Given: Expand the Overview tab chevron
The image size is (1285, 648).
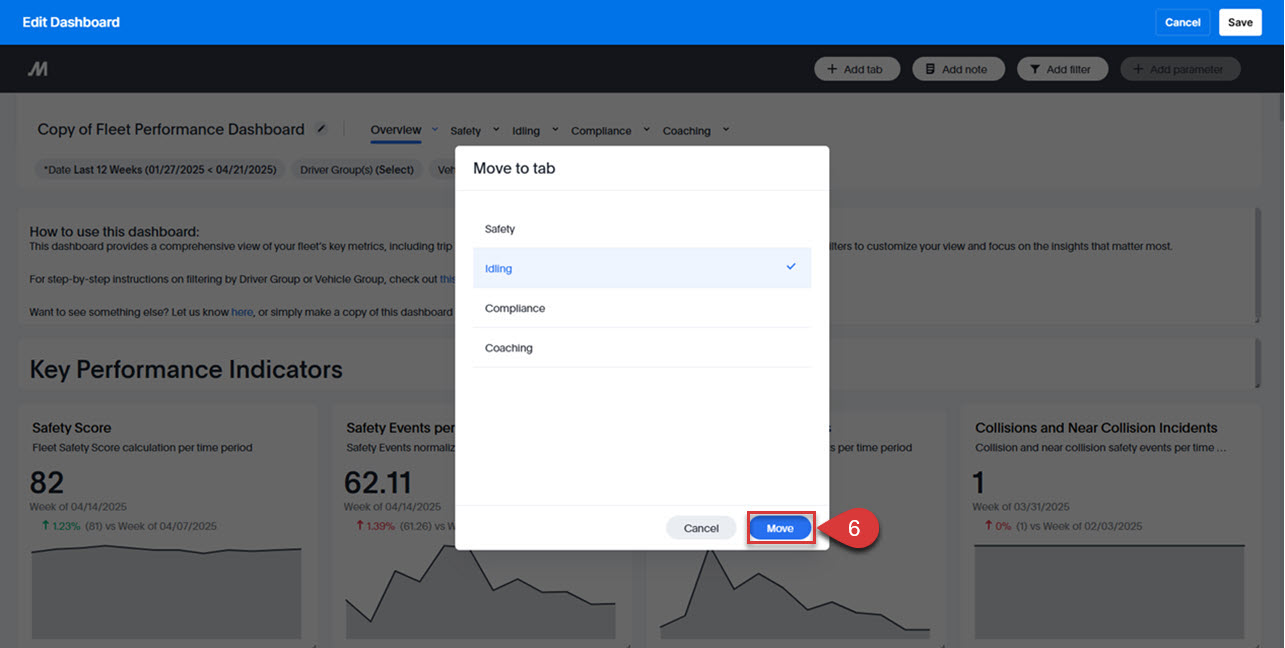Looking at the screenshot, I should tap(435, 129).
